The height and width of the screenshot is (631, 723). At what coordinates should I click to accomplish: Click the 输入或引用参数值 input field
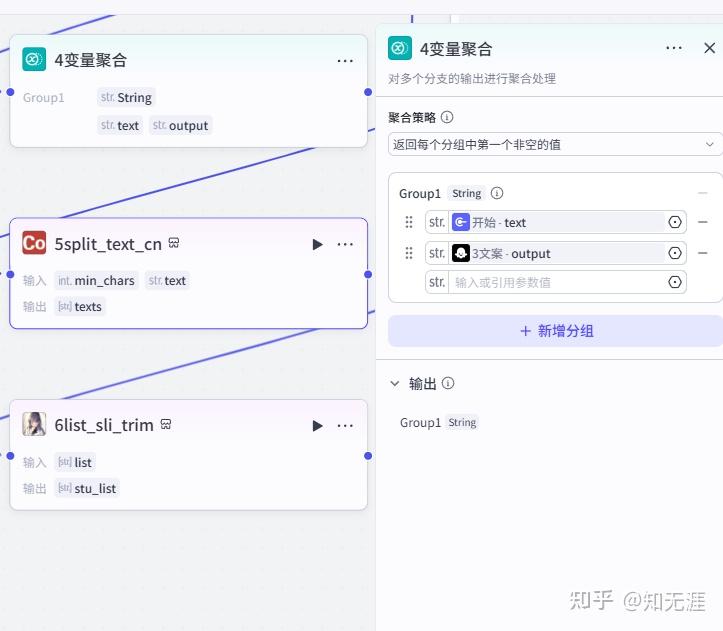coord(556,282)
